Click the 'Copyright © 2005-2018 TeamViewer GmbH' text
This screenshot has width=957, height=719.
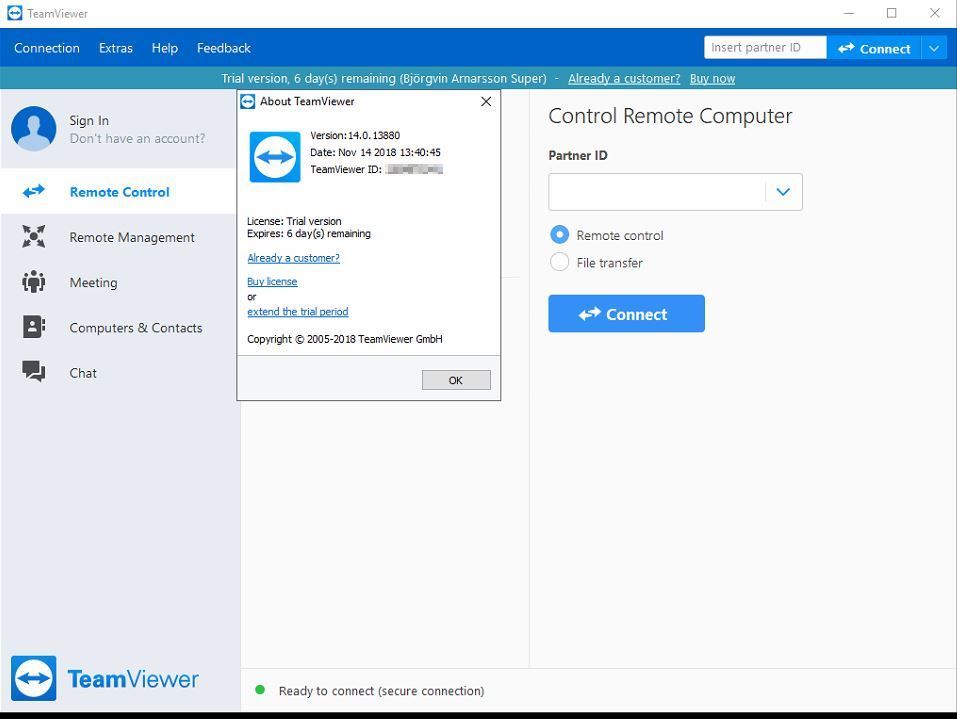345,339
